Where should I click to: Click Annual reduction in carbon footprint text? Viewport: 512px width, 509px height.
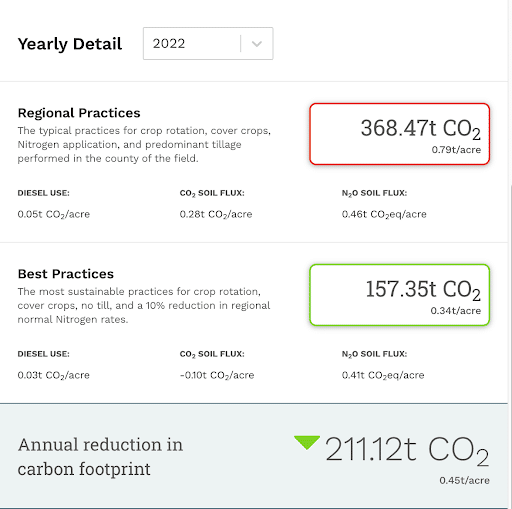pos(100,457)
